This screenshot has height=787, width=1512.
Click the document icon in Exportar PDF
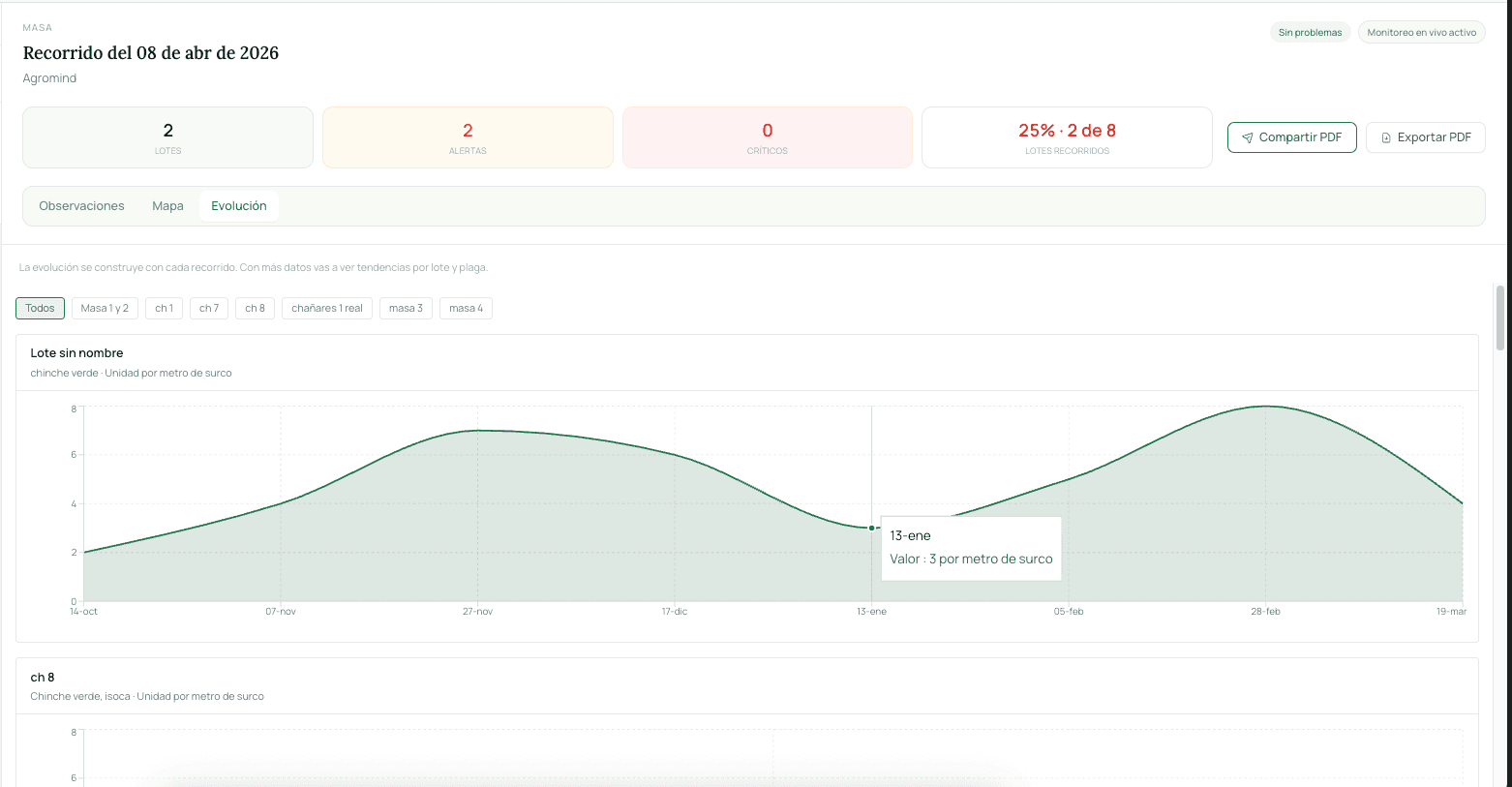click(1386, 137)
